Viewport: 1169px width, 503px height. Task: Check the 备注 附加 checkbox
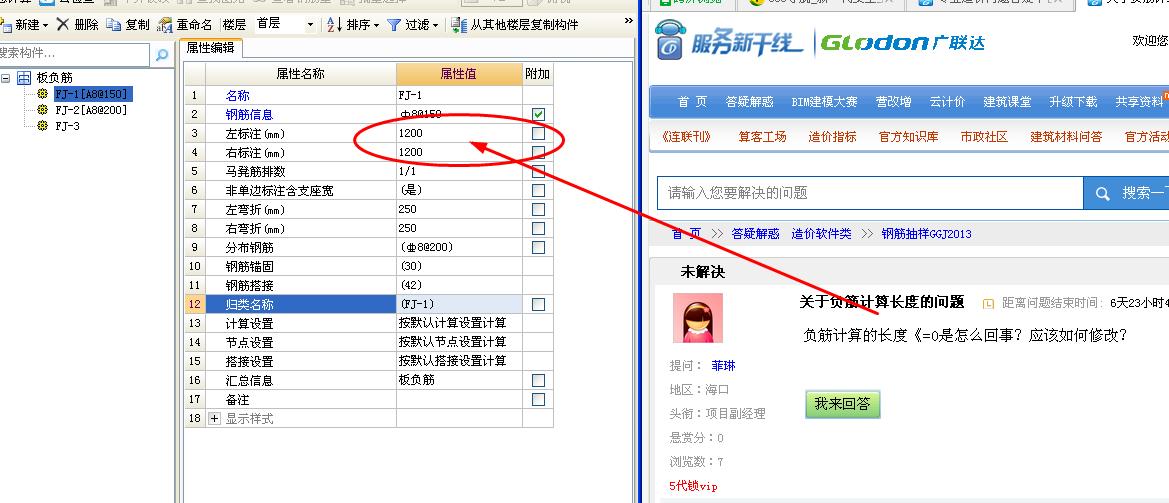[538, 399]
